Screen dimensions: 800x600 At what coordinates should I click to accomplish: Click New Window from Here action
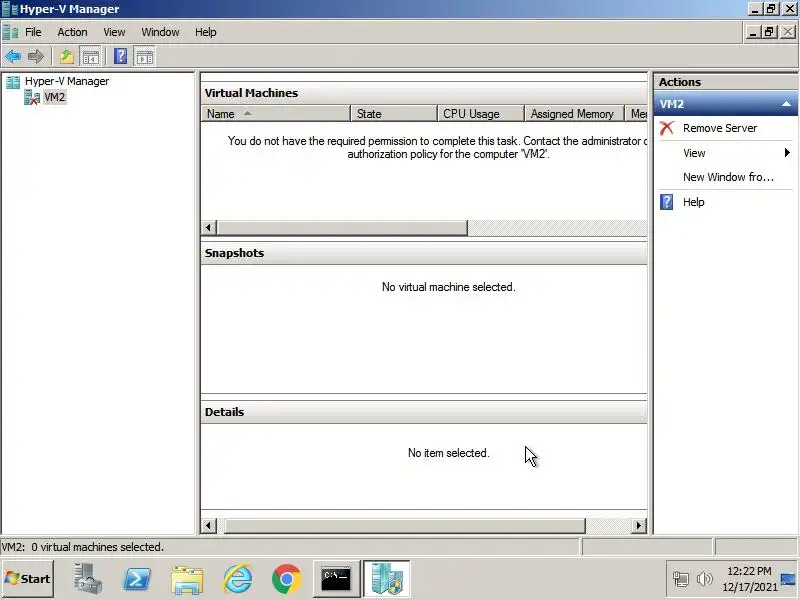pyautogui.click(x=728, y=177)
